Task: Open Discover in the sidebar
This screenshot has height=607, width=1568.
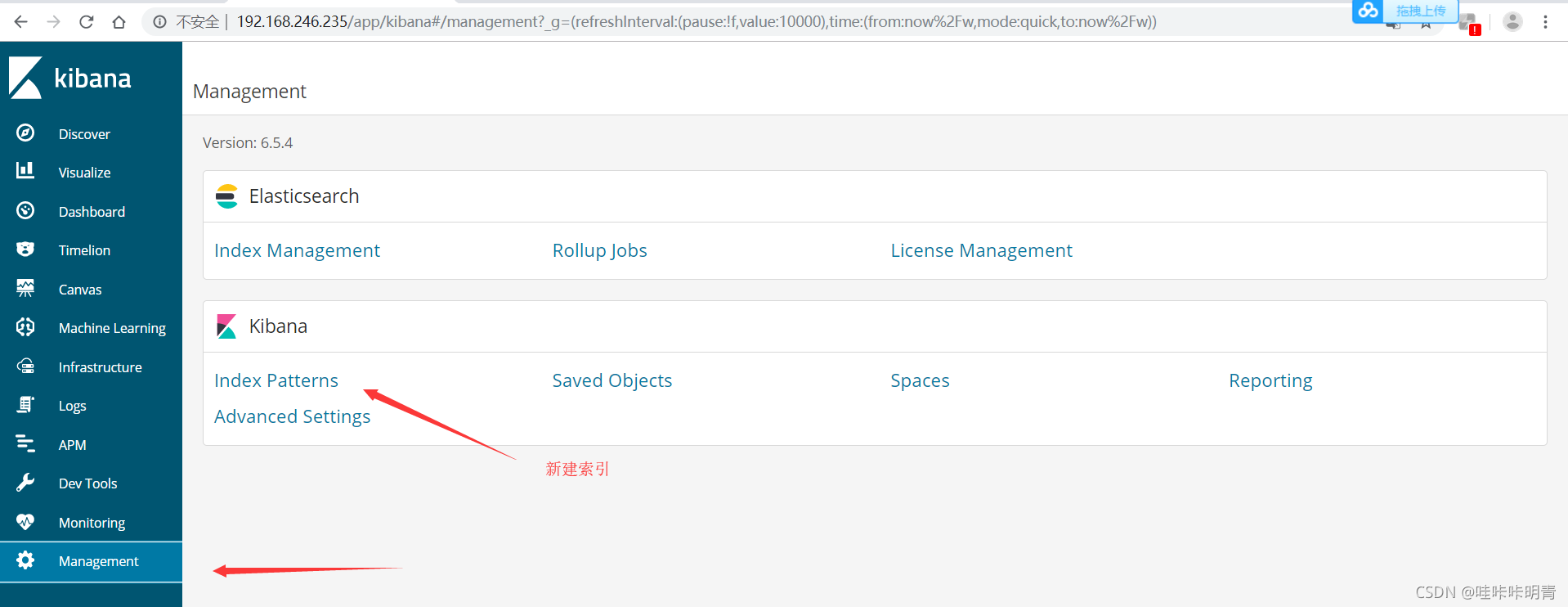Action: tap(84, 134)
